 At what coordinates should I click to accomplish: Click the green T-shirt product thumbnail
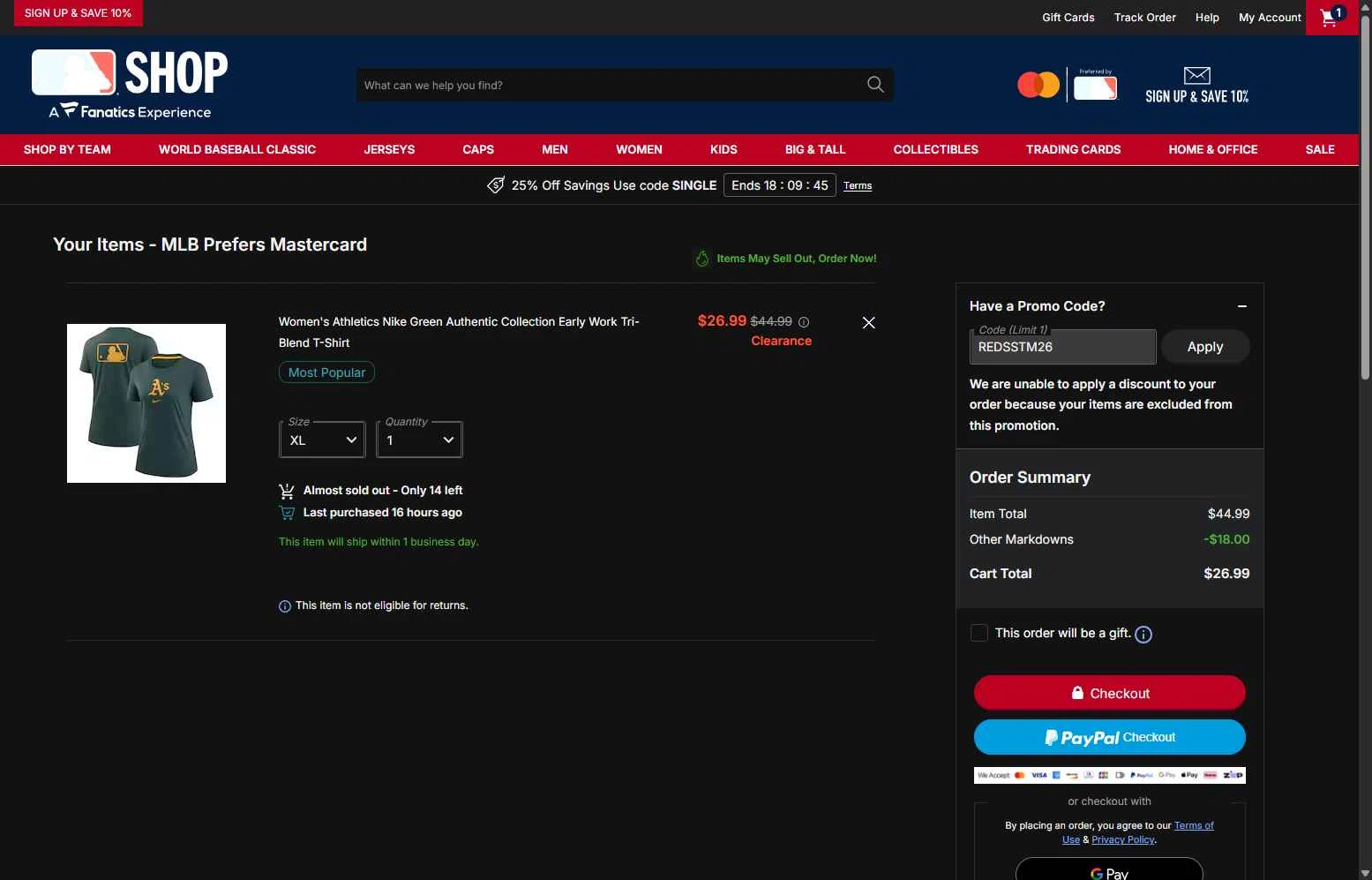[x=146, y=403]
